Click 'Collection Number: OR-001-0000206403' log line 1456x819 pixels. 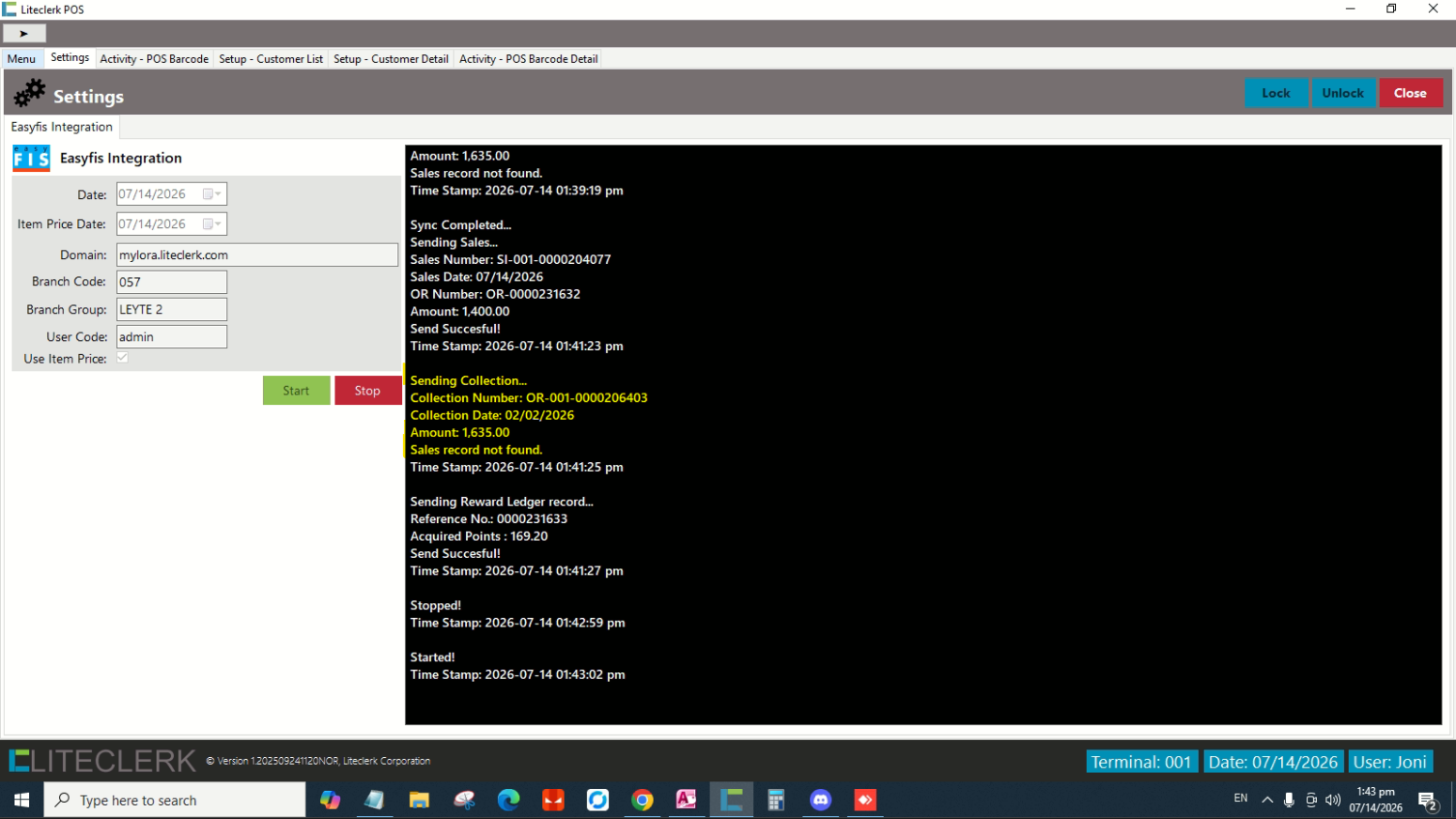[x=528, y=398]
